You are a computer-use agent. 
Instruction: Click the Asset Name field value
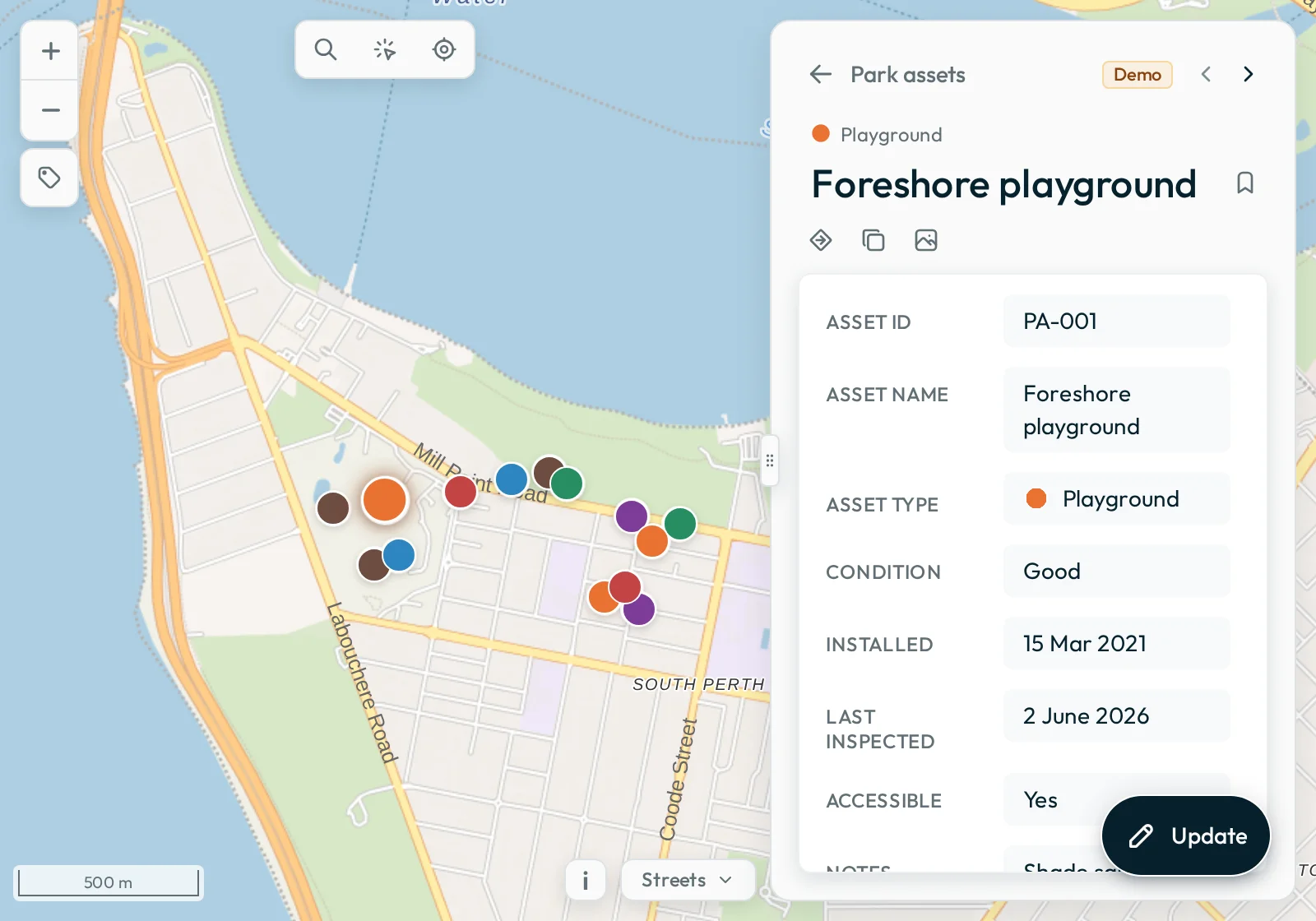pyautogui.click(x=1117, y=410)
